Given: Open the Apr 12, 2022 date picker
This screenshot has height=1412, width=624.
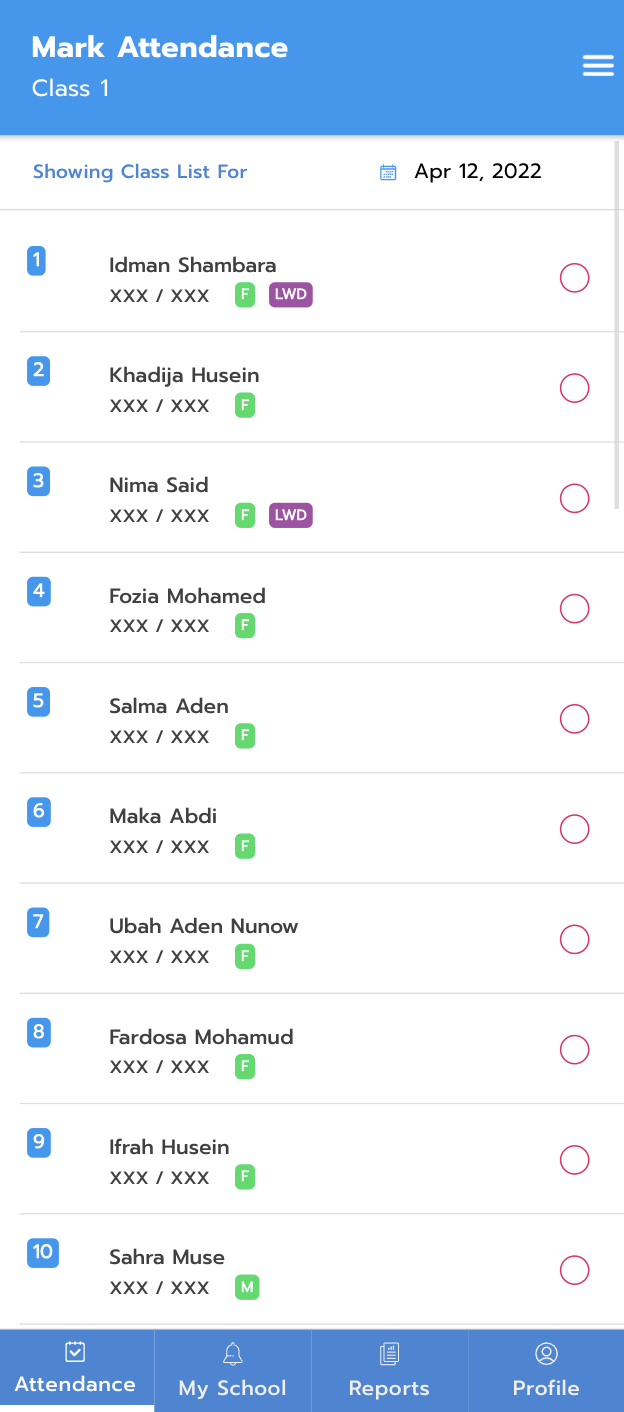Looking at the screenshot, I should tap(478, 171).
